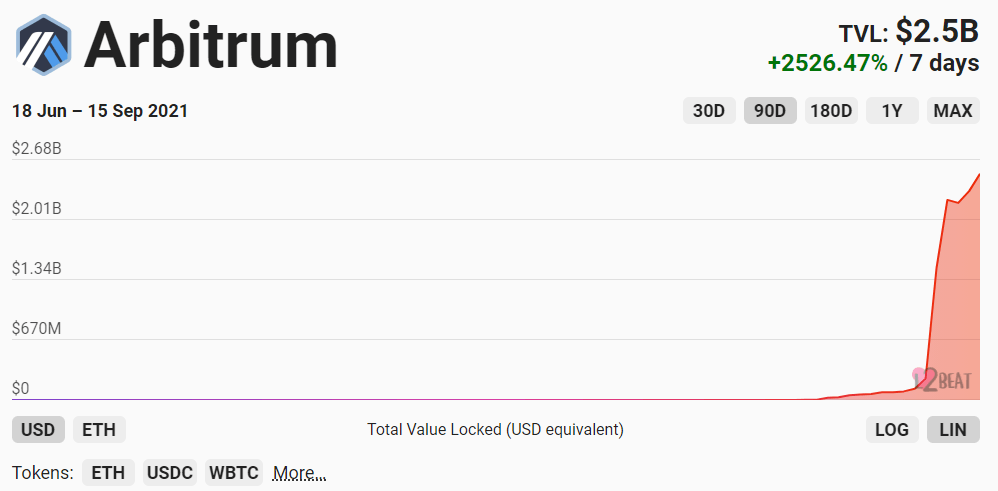Screen dimensions: 998x491
Task: Filter chart by WBTC token
Action: coord(234,473)
